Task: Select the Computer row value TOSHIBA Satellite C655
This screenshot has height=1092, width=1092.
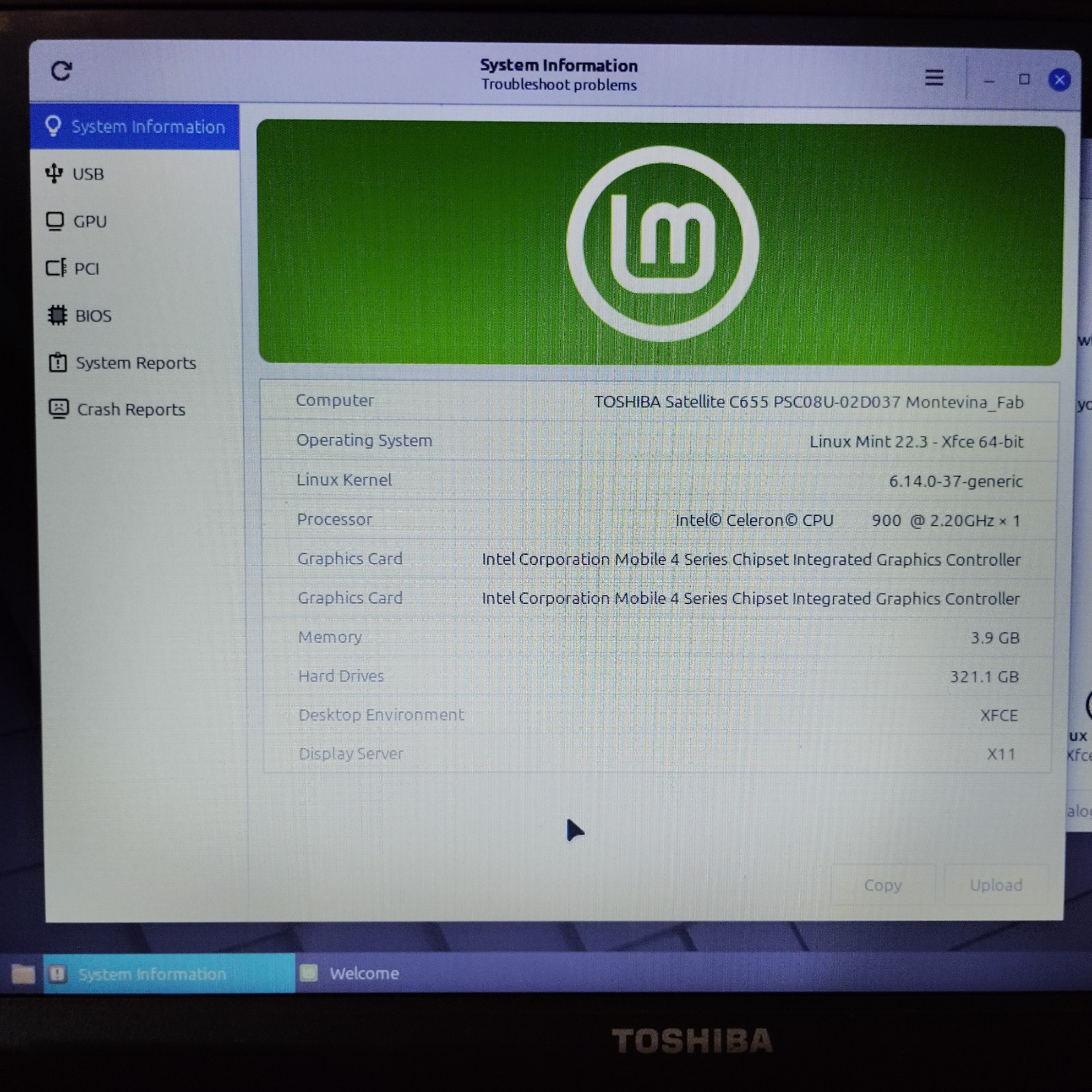Action: (x=809, y=402)
